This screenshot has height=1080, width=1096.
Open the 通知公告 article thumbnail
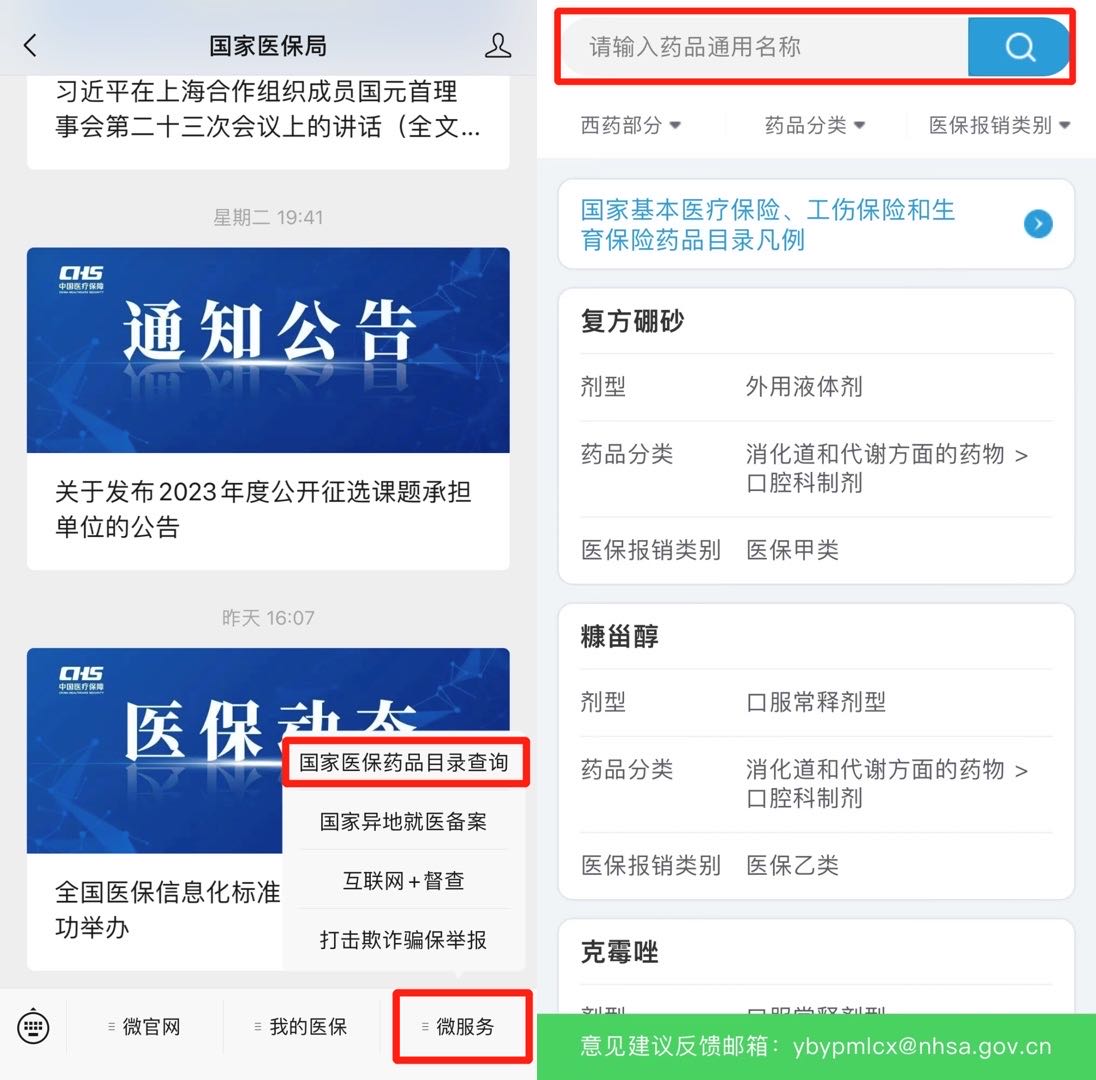(x=268, y=350)
